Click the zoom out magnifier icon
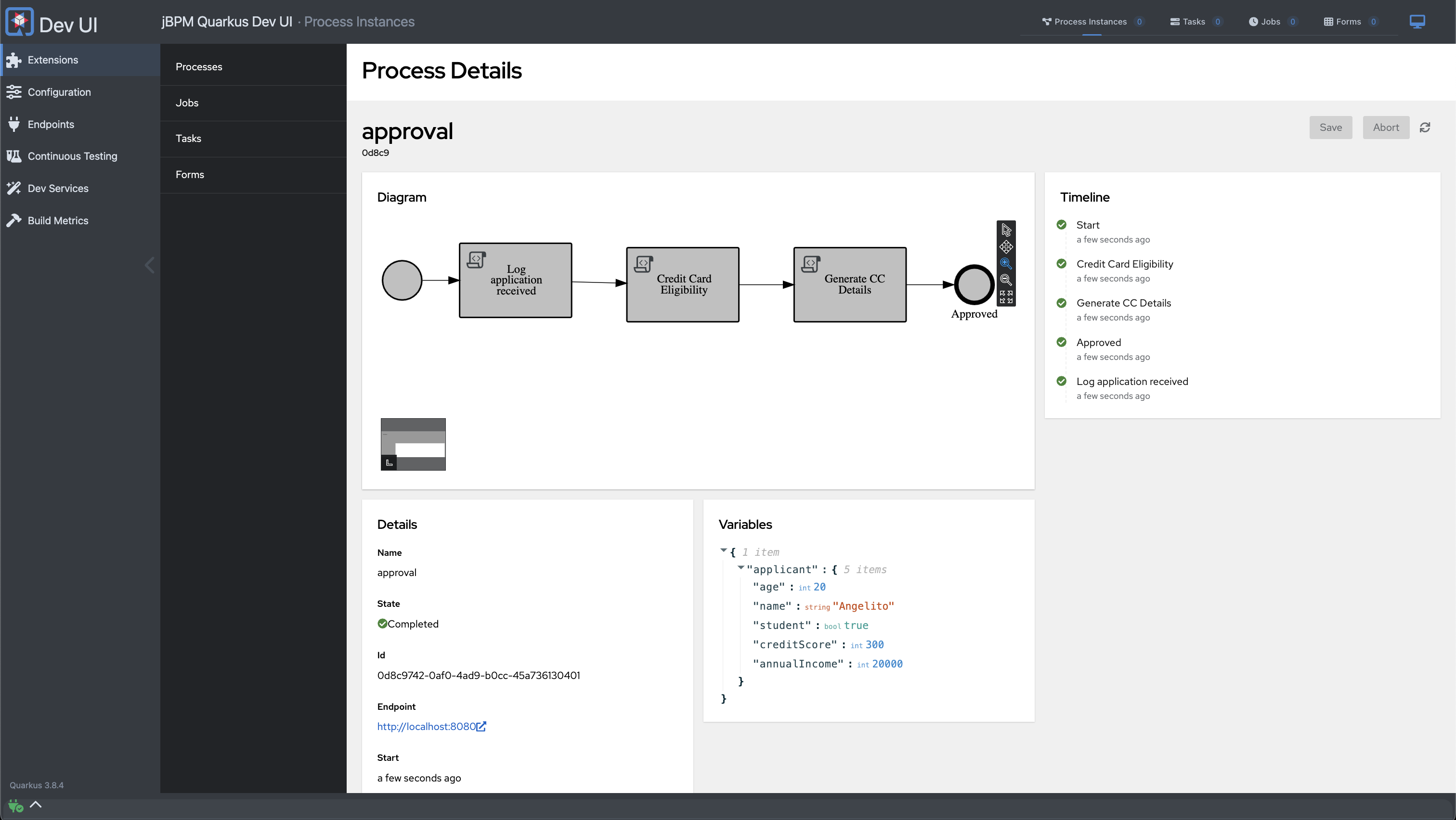 click(1006, 280)
